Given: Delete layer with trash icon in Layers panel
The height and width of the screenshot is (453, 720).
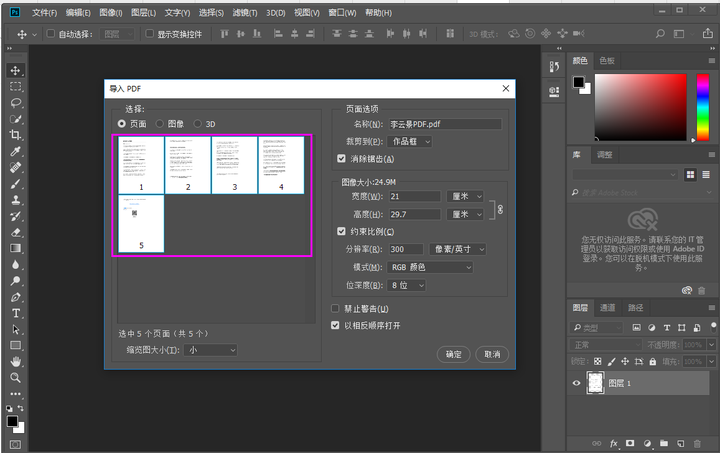Looking at the screenshot, I should 697,443.
